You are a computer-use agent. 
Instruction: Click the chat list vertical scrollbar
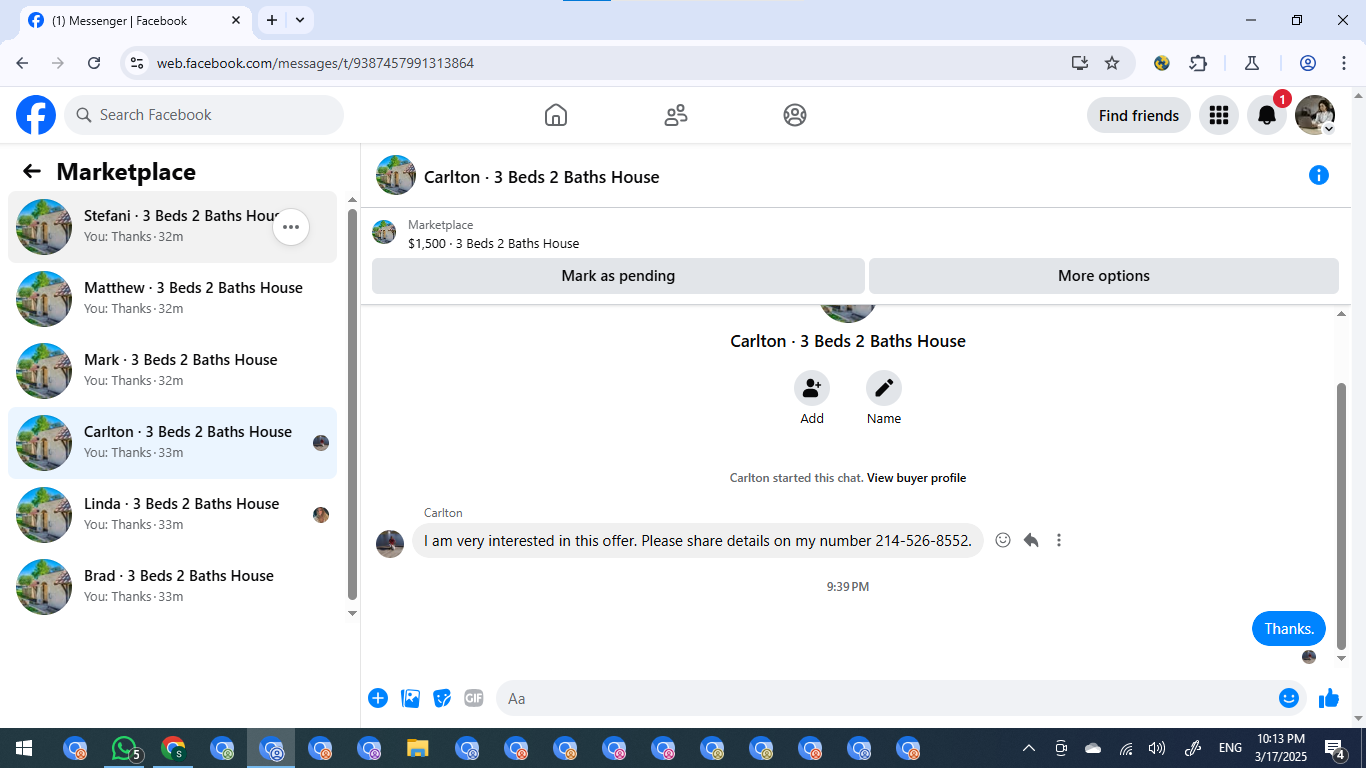pos(352,404)
